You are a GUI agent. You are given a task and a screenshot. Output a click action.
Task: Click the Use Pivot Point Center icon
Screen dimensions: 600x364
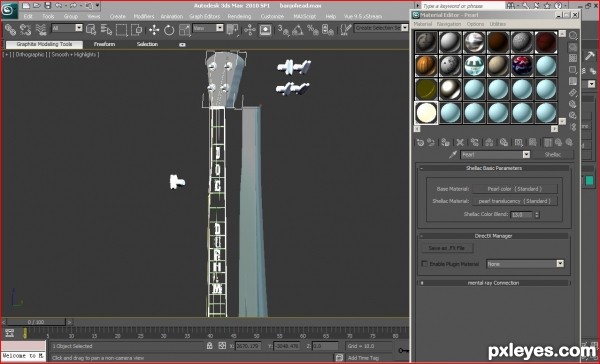click(232, 29)
